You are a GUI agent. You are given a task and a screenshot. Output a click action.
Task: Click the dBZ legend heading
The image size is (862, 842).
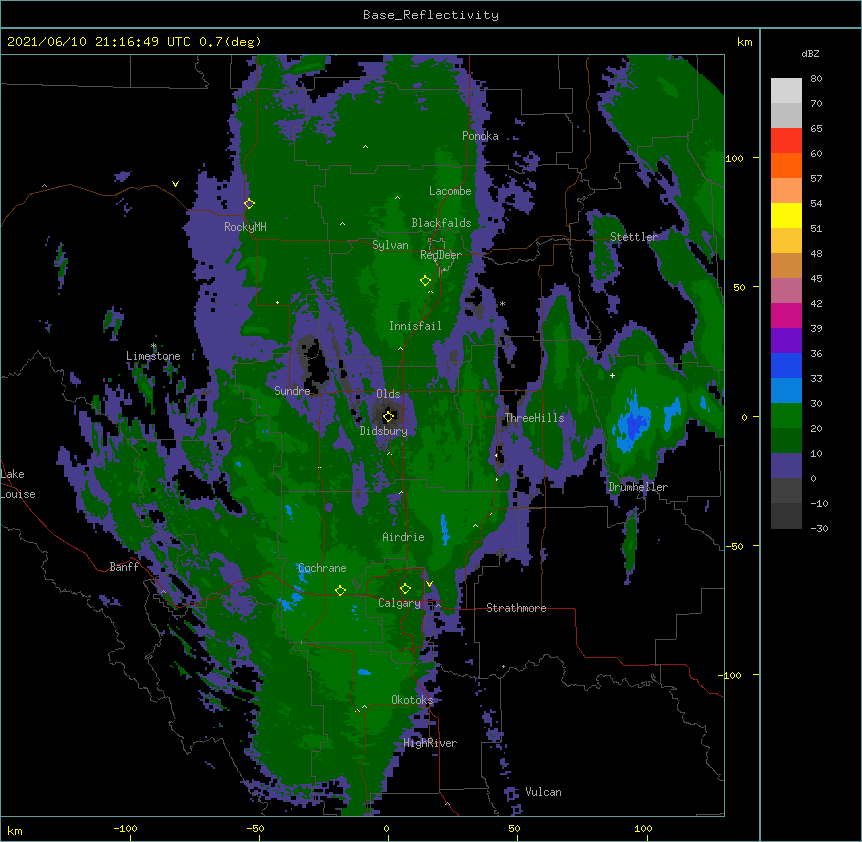[x=810, y=53]
